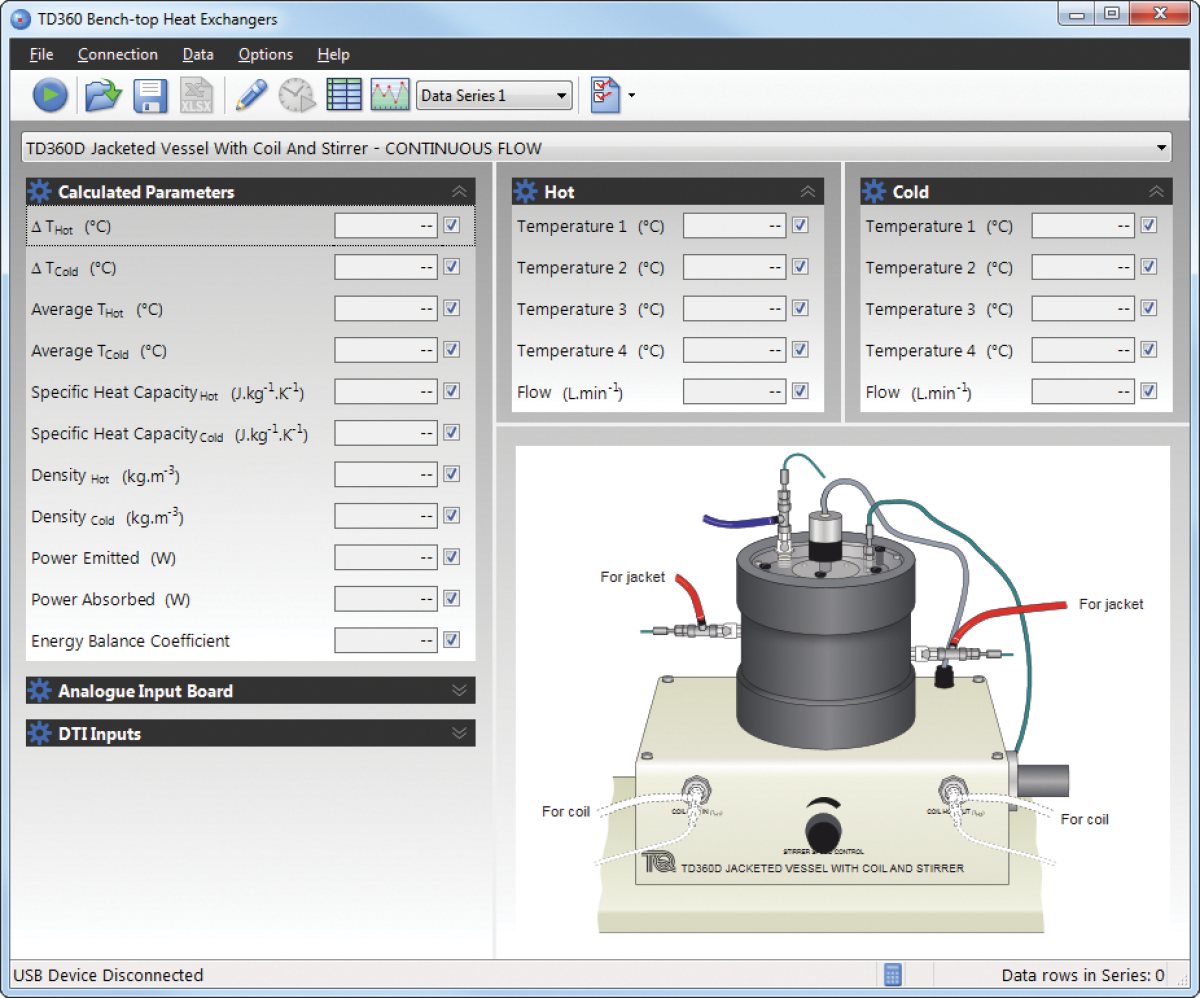This screenshot has height=998, width=1200.
Task: Uncheck the Energy Balance Coefficient checkbox
Action: (452, 640)
